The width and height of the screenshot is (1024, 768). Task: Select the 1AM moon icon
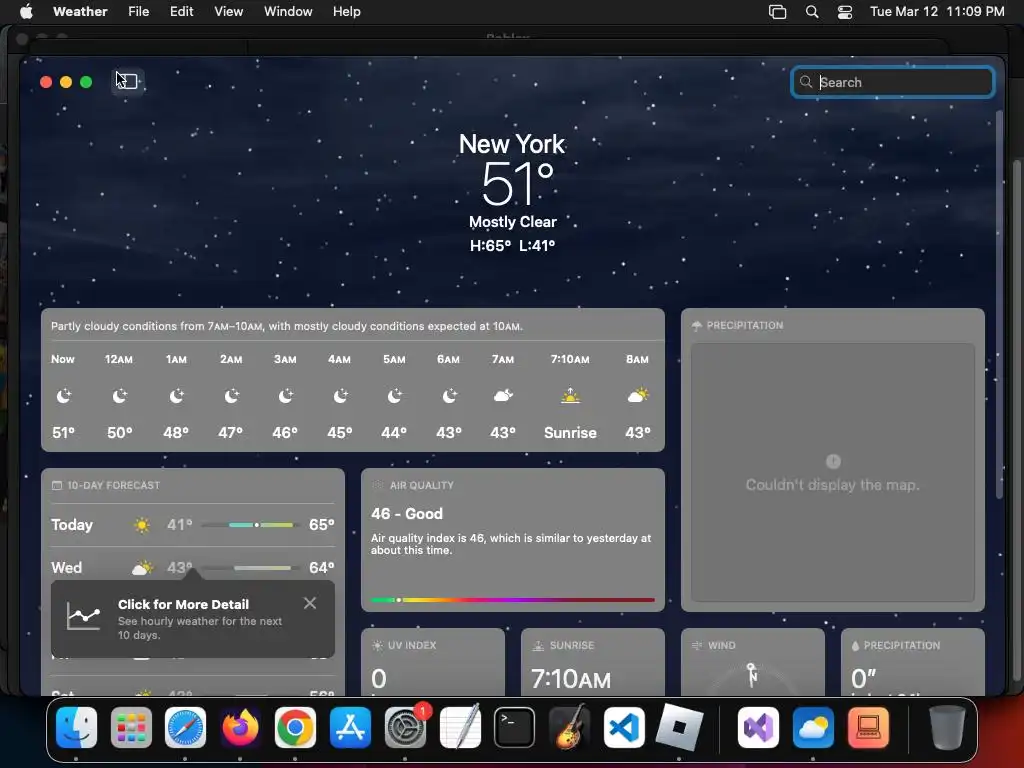pos(176,396)
